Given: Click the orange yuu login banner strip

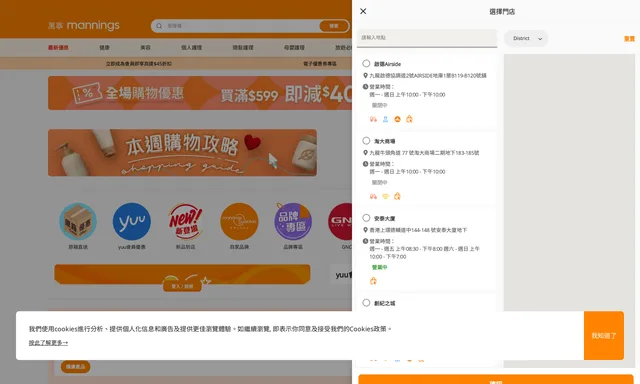Looking at the screenshot, I should pos(182,273).
